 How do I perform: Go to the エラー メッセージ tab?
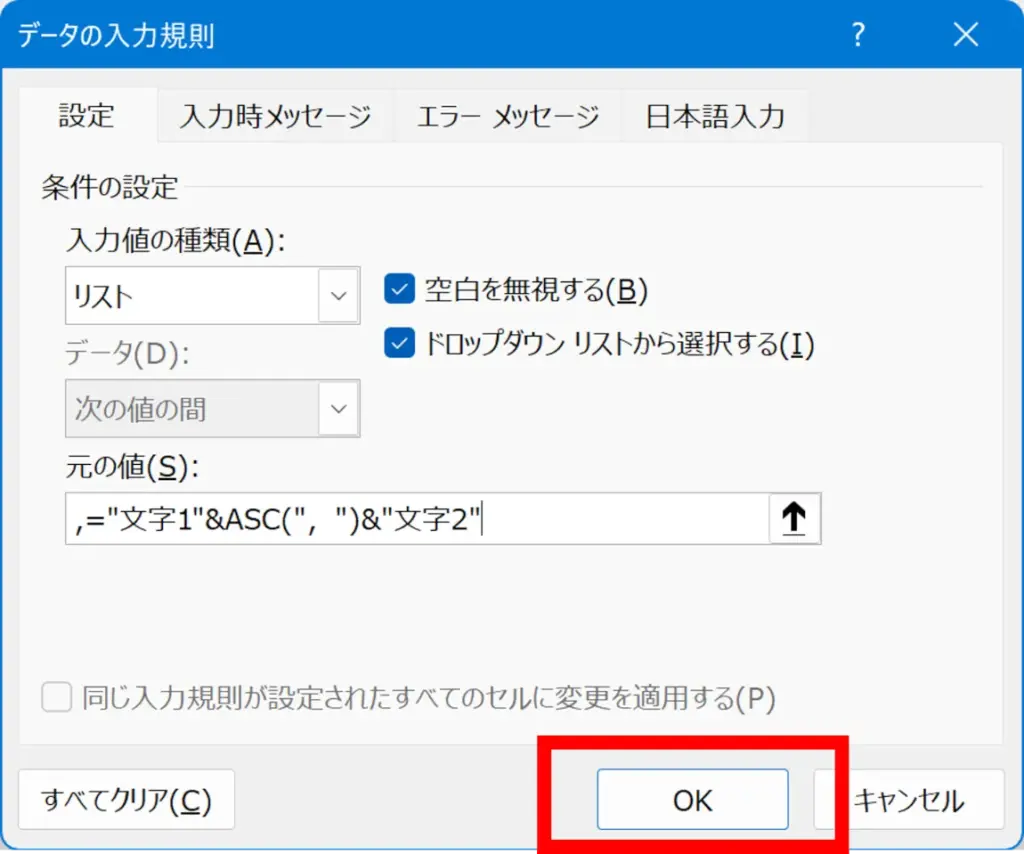[x=508, y=116]
